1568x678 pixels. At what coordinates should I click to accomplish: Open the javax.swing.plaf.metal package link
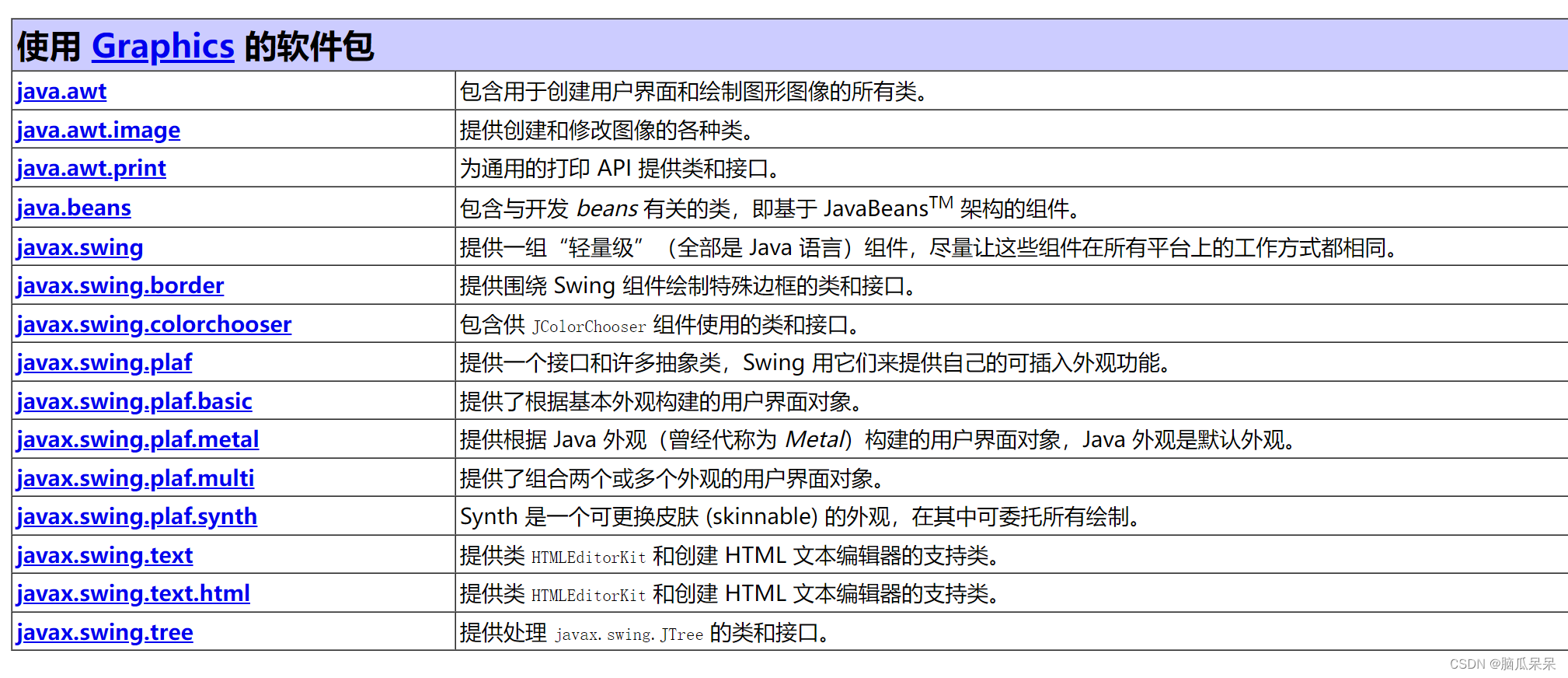pos(138,439)
